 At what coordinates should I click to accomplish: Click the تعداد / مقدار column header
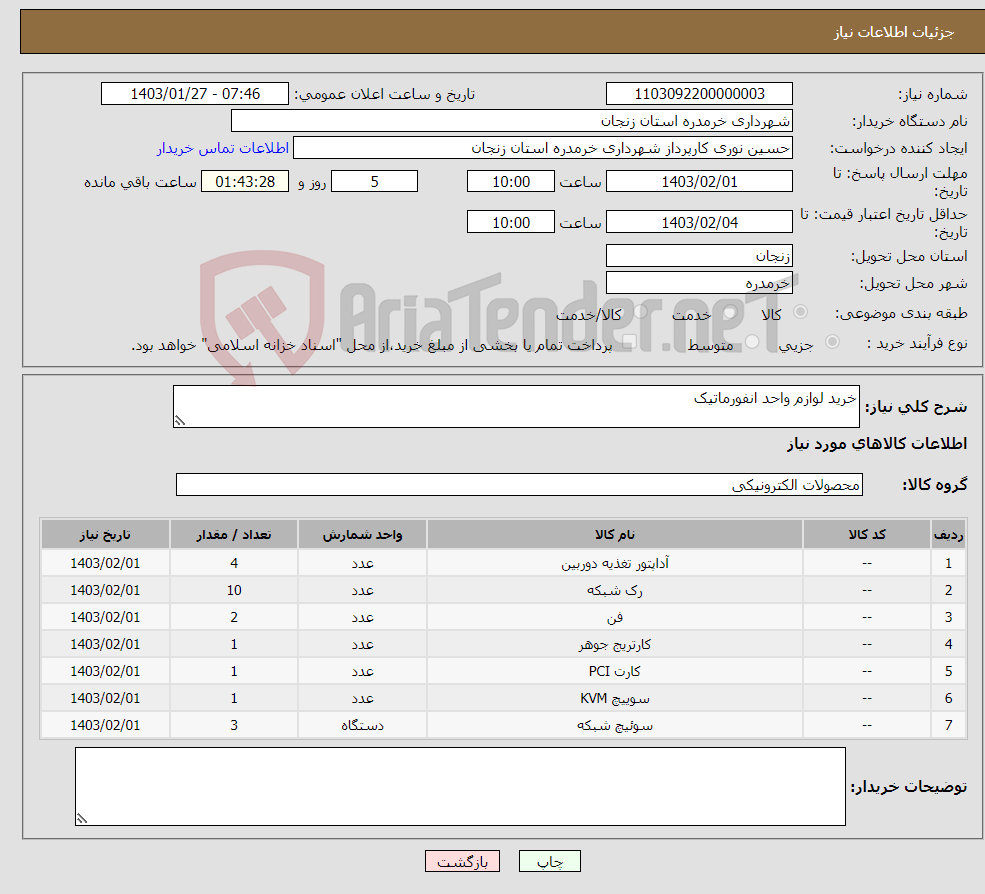(234, 534)
